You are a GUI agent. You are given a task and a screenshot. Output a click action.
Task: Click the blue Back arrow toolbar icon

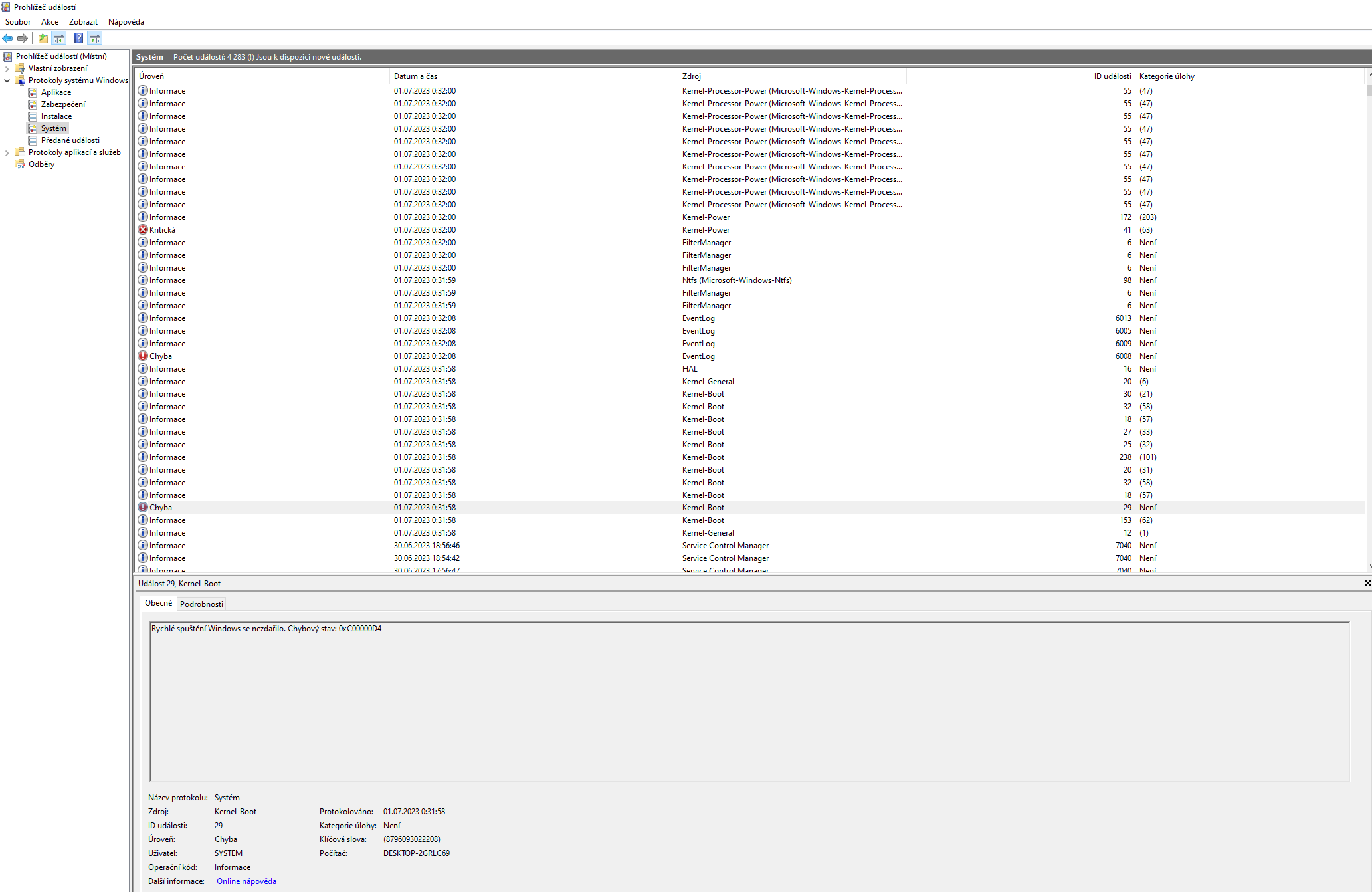tap(8, 39)
